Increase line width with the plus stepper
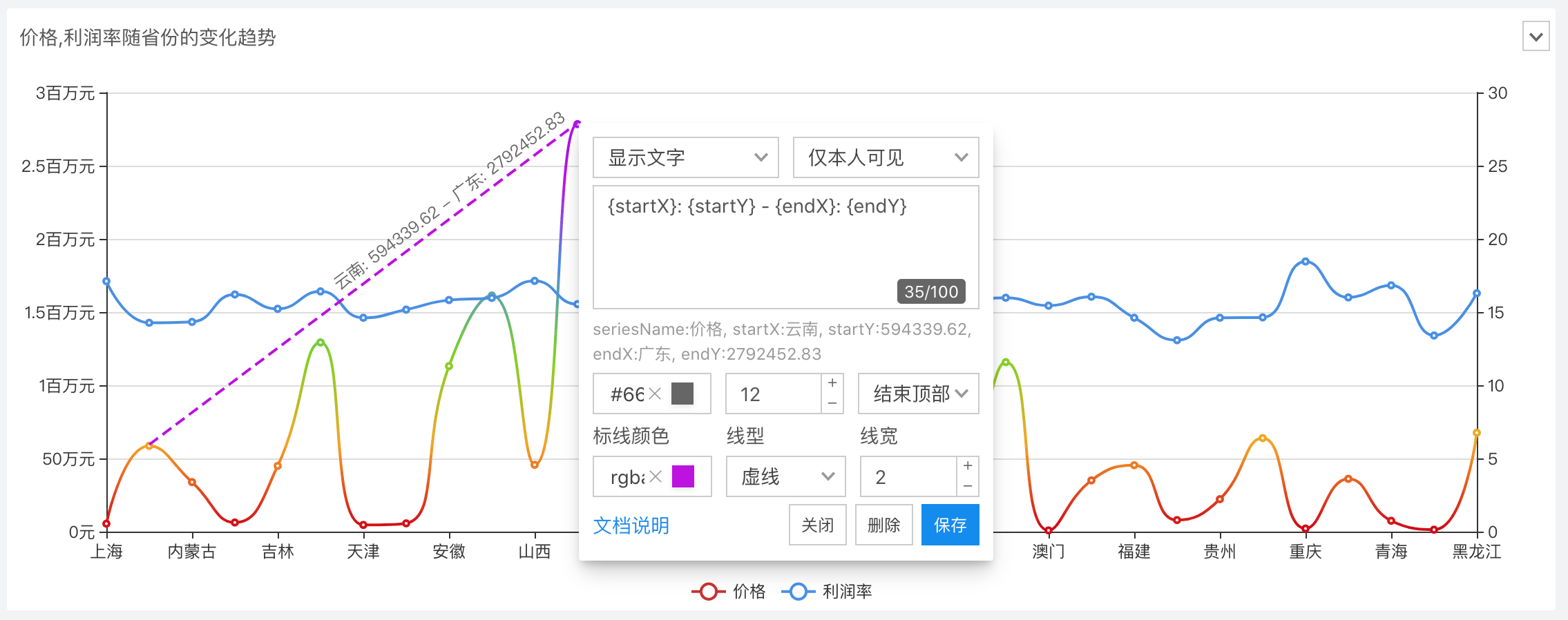 [968, 466]
